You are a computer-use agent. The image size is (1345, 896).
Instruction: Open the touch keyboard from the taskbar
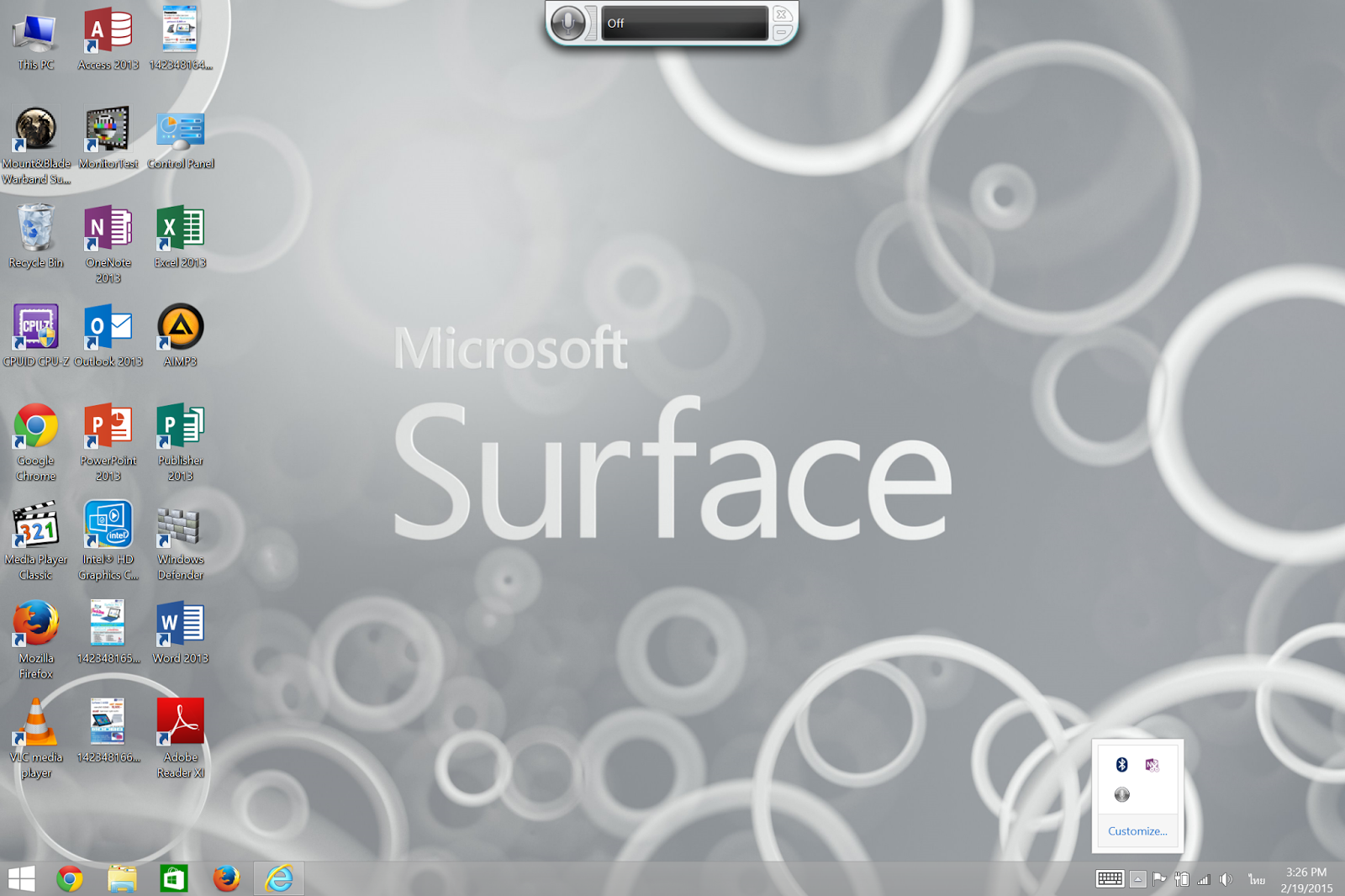(x=1110, y=879)
